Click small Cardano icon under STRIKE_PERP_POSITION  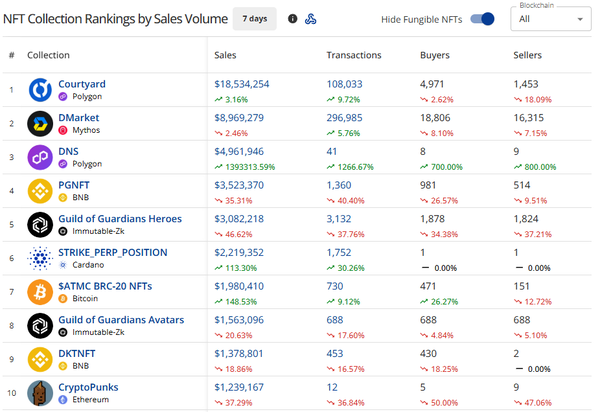pyautogui.click(x=63, y=265)
